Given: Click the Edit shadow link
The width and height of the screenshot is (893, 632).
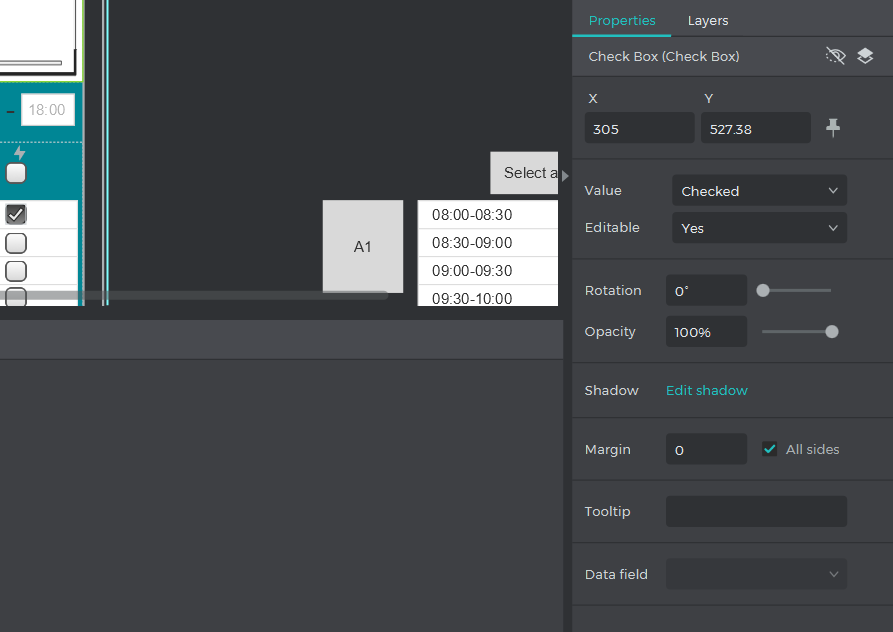Looking at the screenshot, I should pyautogui.click(x=706, y=390).
